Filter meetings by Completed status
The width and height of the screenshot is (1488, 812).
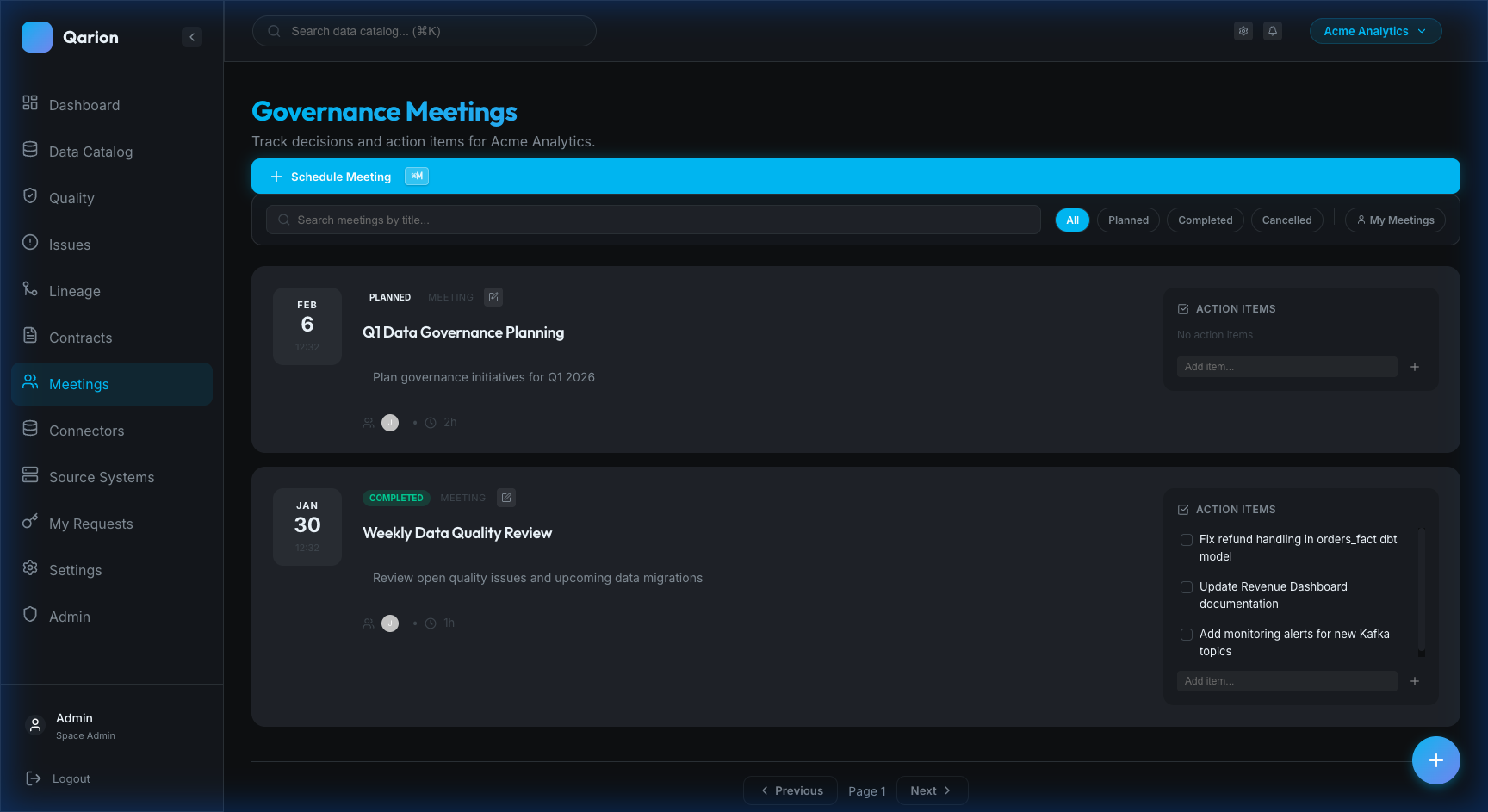click(1205, 220)
